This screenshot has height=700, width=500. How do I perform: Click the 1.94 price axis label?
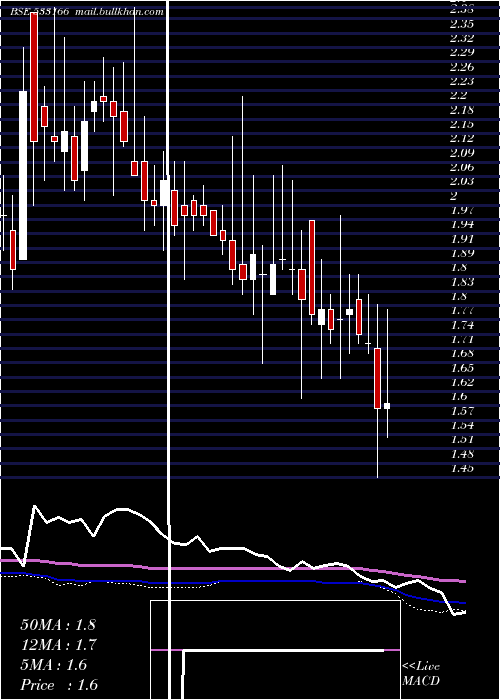coord(462,224)
